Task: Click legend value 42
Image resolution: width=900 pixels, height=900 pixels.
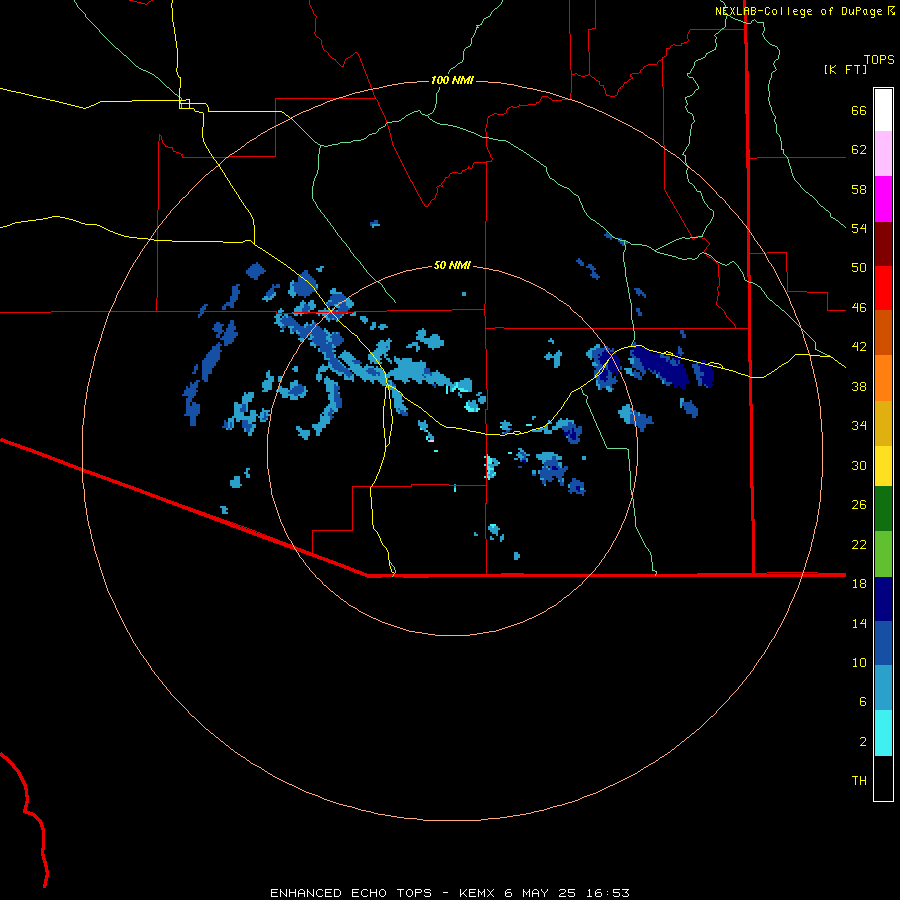Action: pos(859,347)
